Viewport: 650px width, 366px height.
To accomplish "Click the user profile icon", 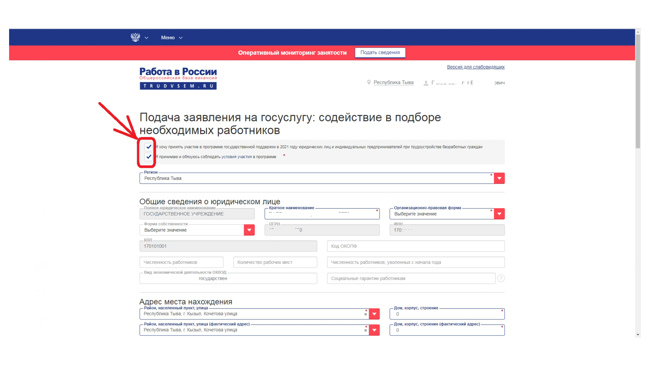I will click(x=426, y=83).
